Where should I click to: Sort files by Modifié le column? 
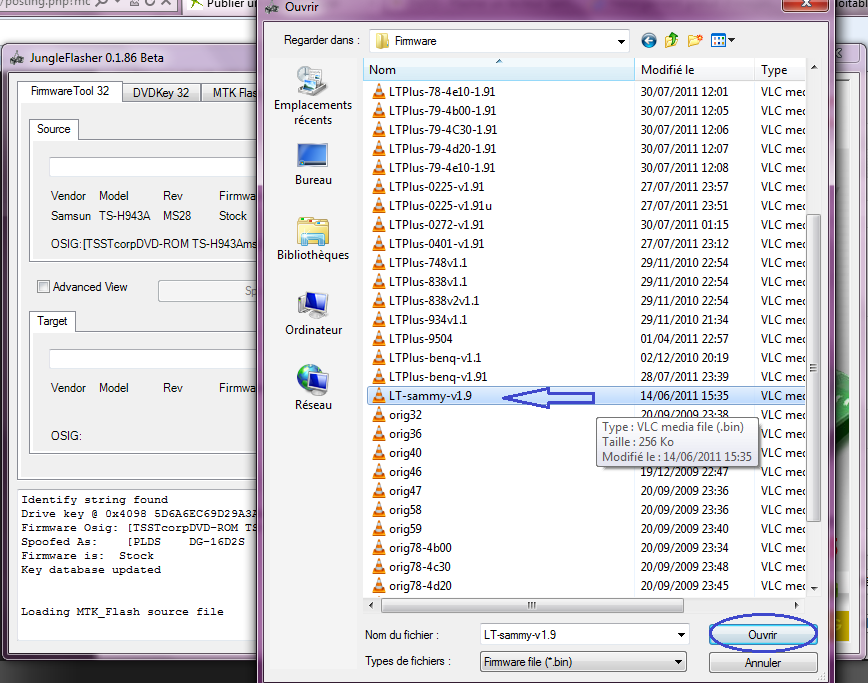694,70
